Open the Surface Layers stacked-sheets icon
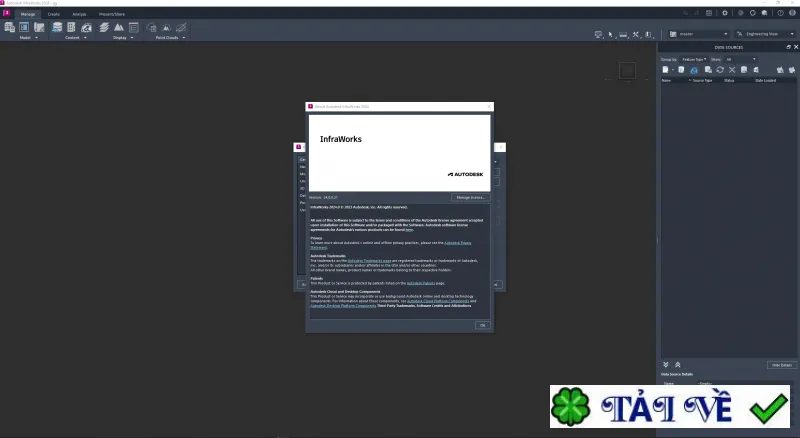Screen dimensions: 800x438 104,28
